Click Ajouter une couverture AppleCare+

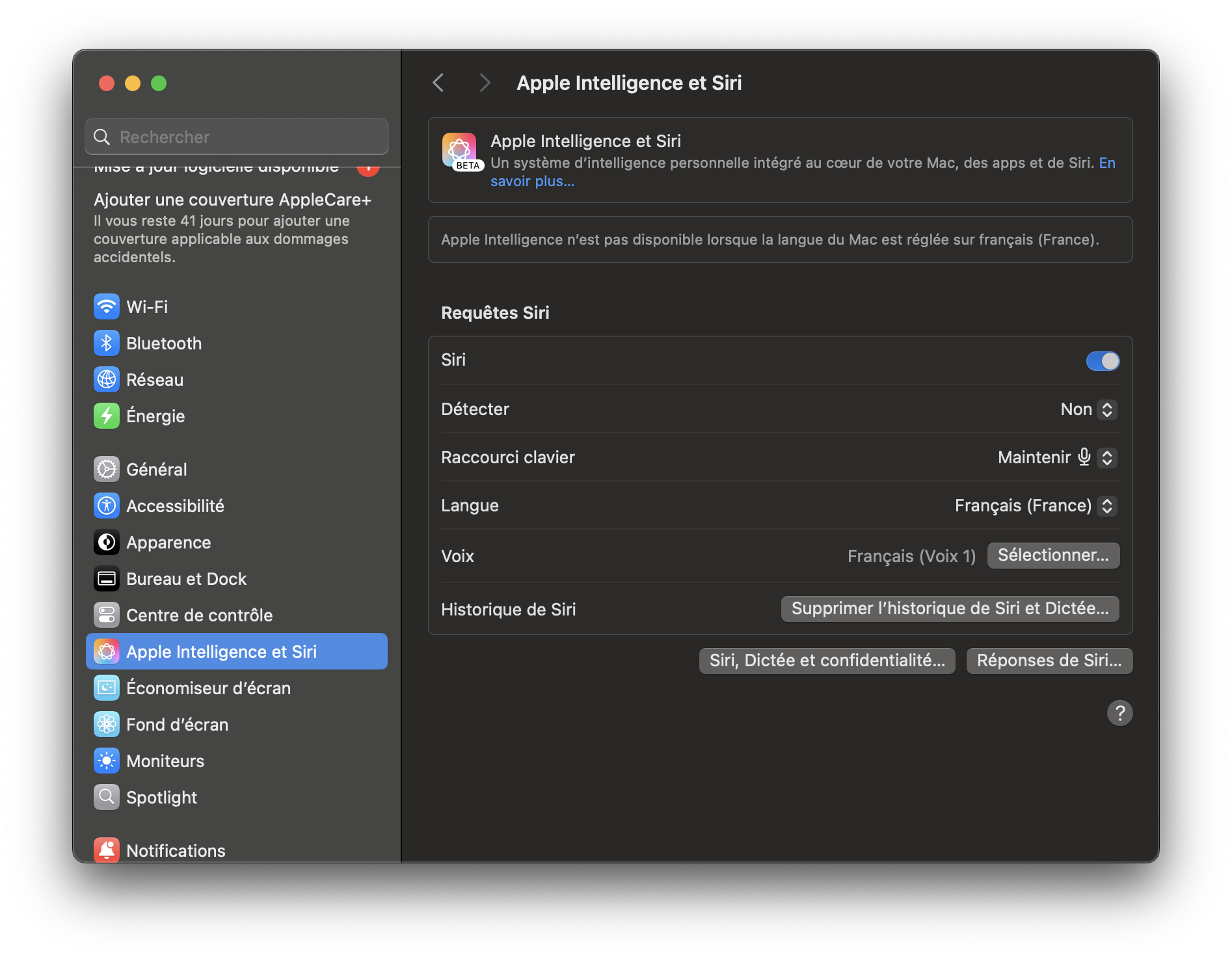point(232,200)
